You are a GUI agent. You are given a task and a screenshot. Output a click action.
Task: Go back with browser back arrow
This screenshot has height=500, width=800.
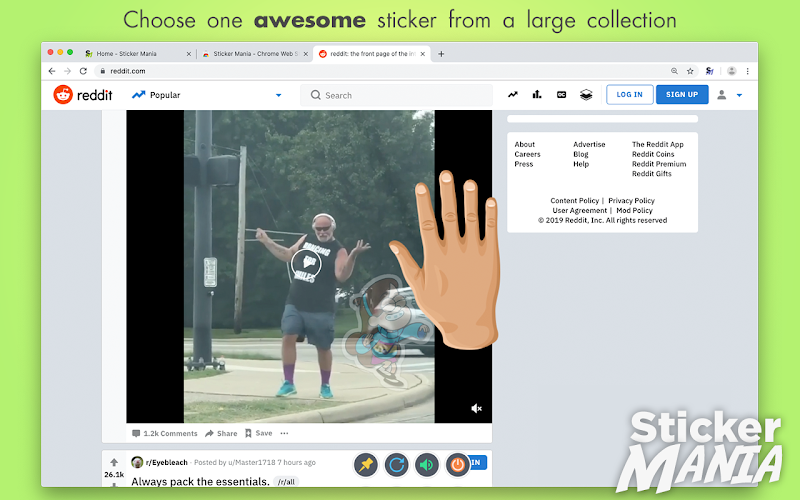[x=52, y=71]
